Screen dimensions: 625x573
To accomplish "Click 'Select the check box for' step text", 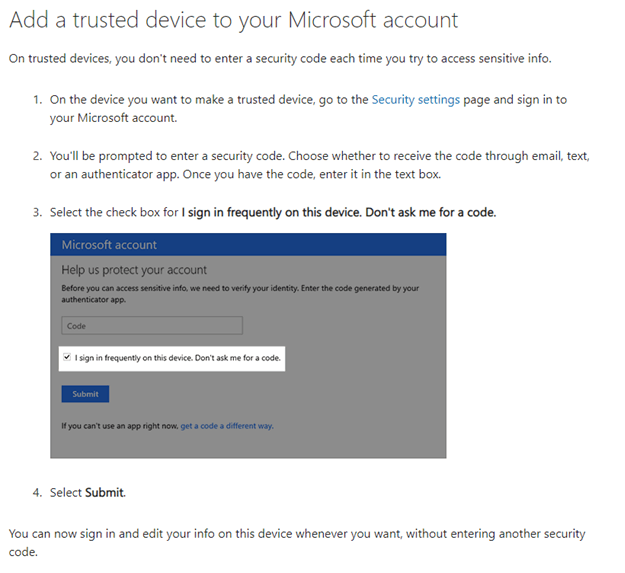I will pos(273,212).
